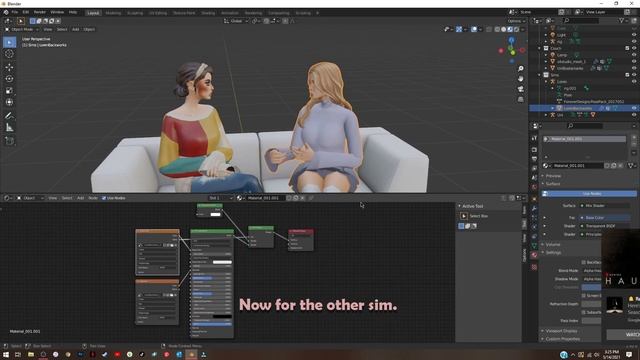The height and width of the screenshot is (360, 640).
Task: Select the Move tool
Action: click(x=9, y=67)
